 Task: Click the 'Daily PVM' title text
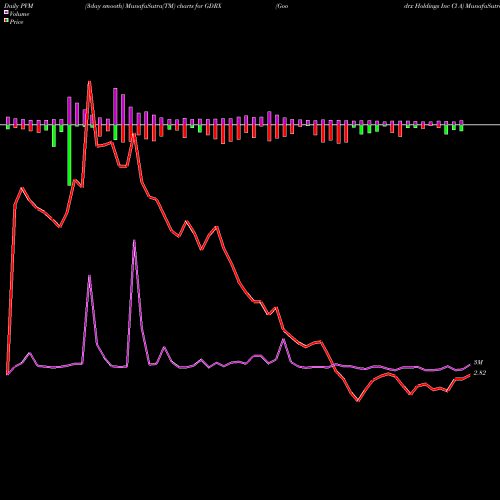19,6
